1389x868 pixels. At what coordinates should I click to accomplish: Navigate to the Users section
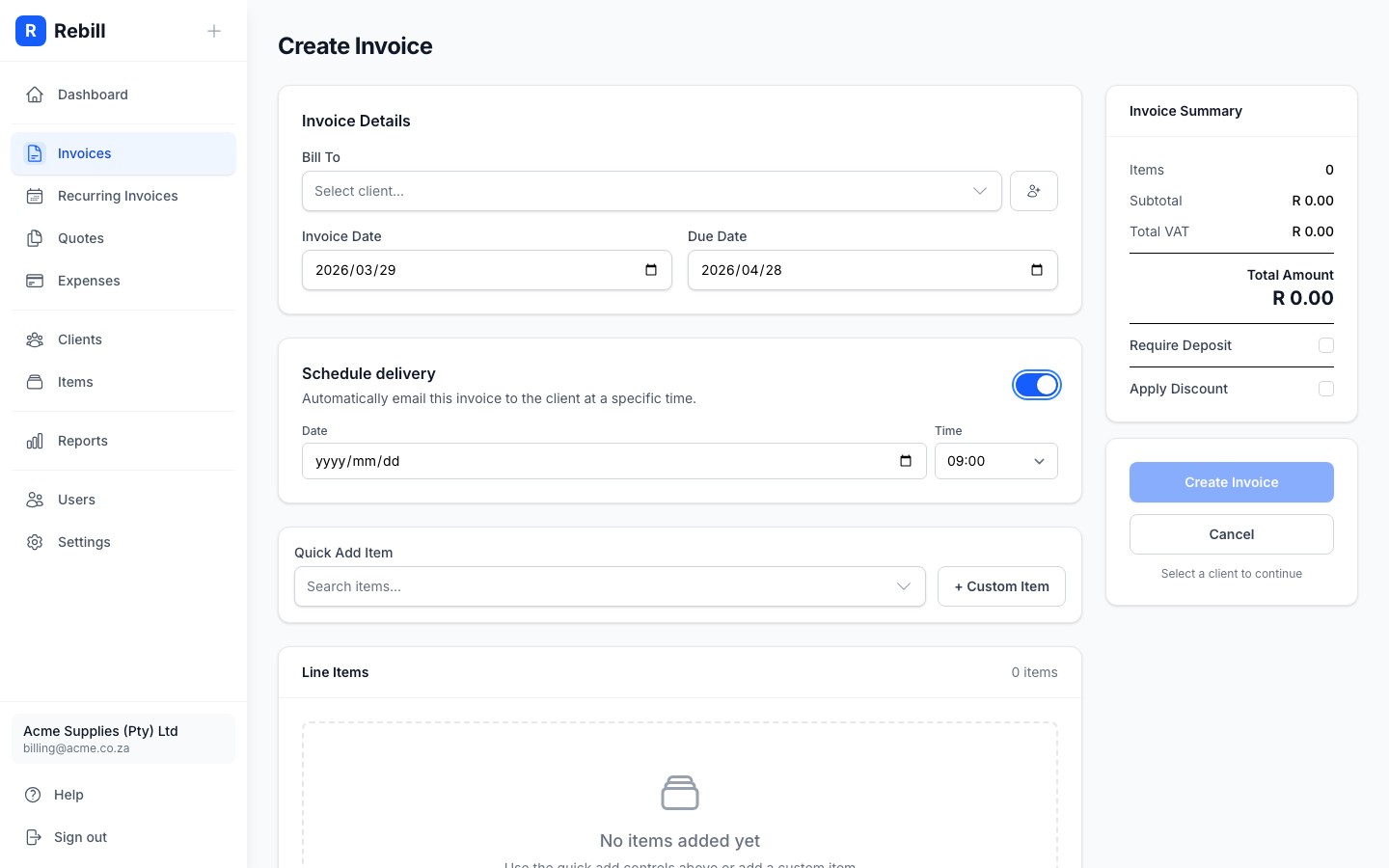click(76, 500)
